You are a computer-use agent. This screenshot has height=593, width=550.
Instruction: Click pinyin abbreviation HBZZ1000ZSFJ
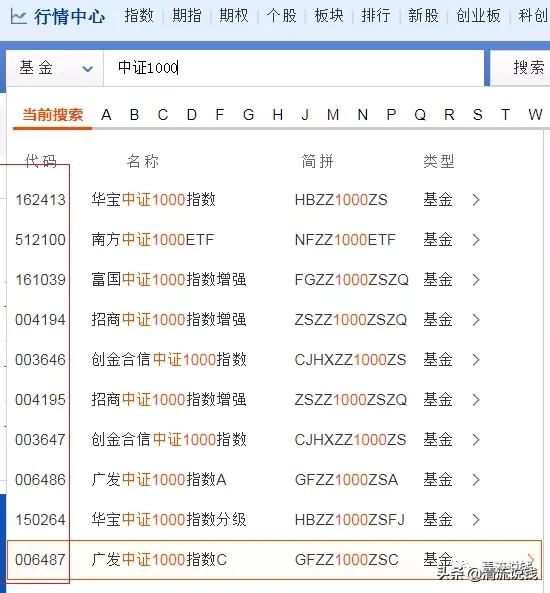pyautogui.click(x=350, y=520)
